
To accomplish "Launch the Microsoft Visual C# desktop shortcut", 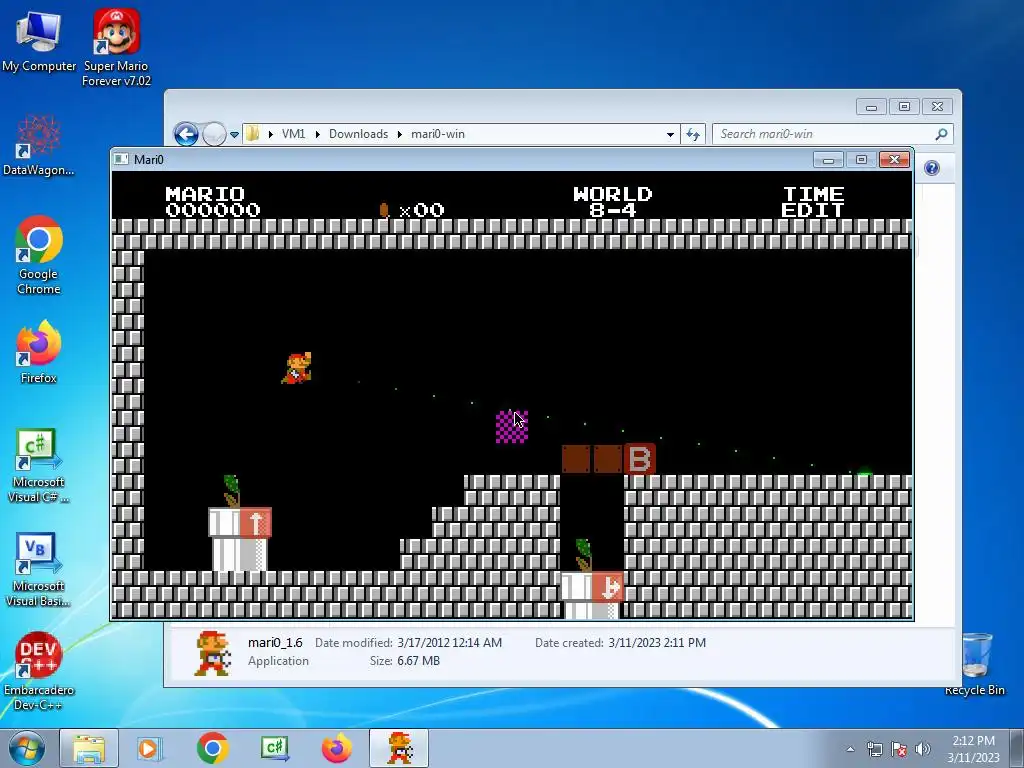I will point(39,465).
